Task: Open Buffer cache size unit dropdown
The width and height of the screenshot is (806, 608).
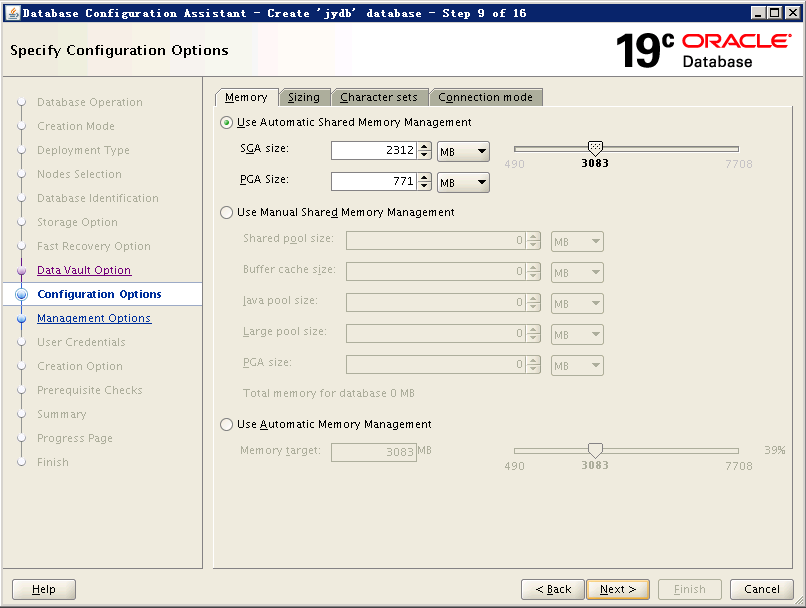Action: 577,272
